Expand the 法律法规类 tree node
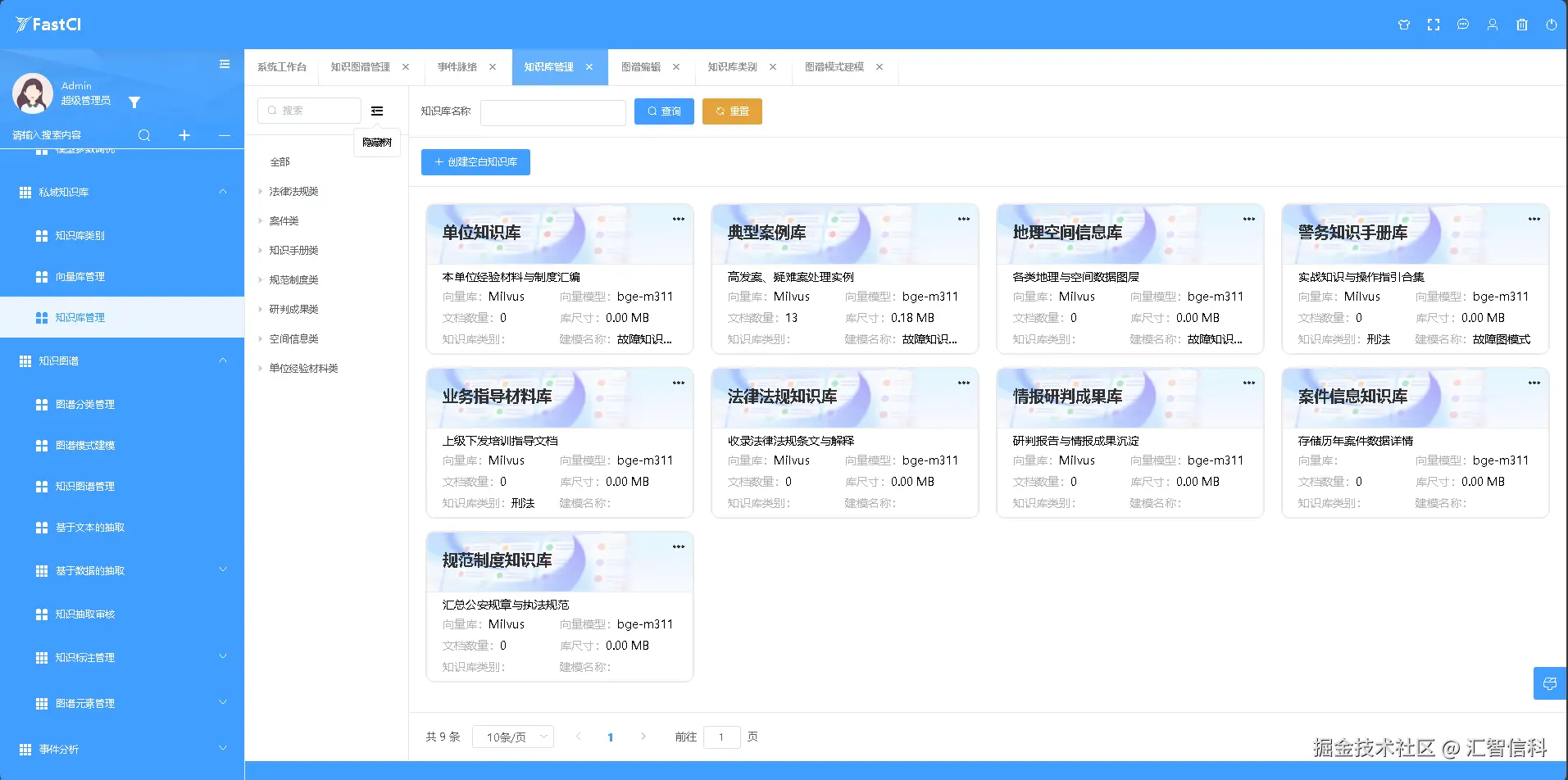Screen dimensions: 1568x780 tap(261, 191)
